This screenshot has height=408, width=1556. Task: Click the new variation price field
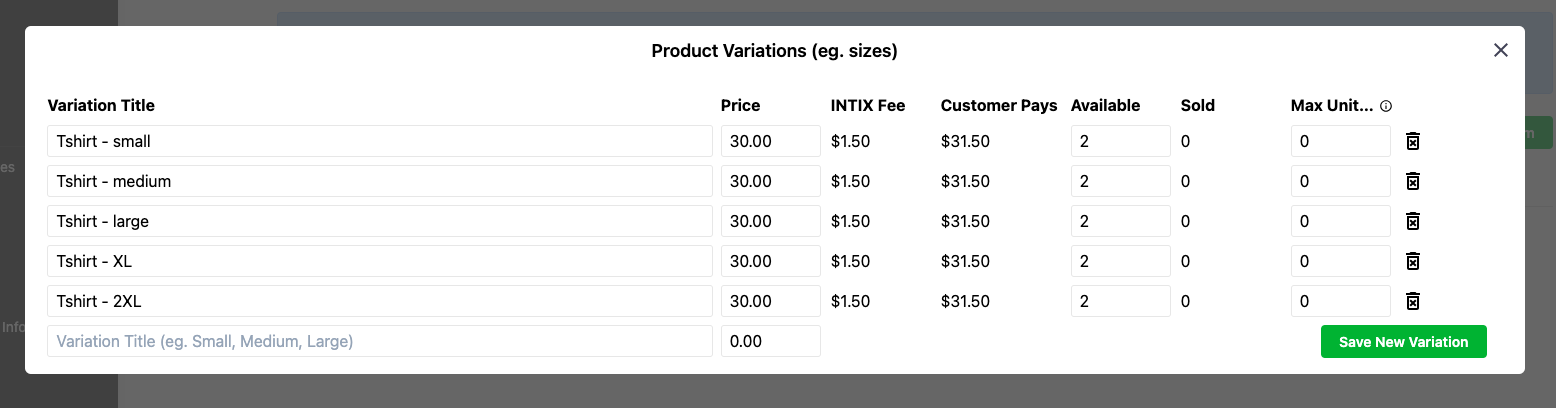pos(771,341)
